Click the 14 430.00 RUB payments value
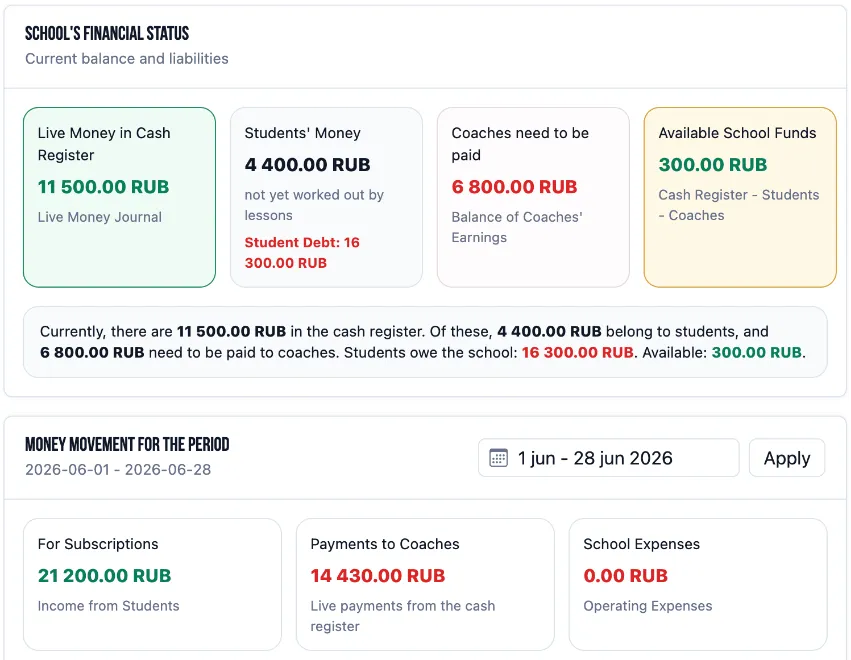 coord(378,576)
